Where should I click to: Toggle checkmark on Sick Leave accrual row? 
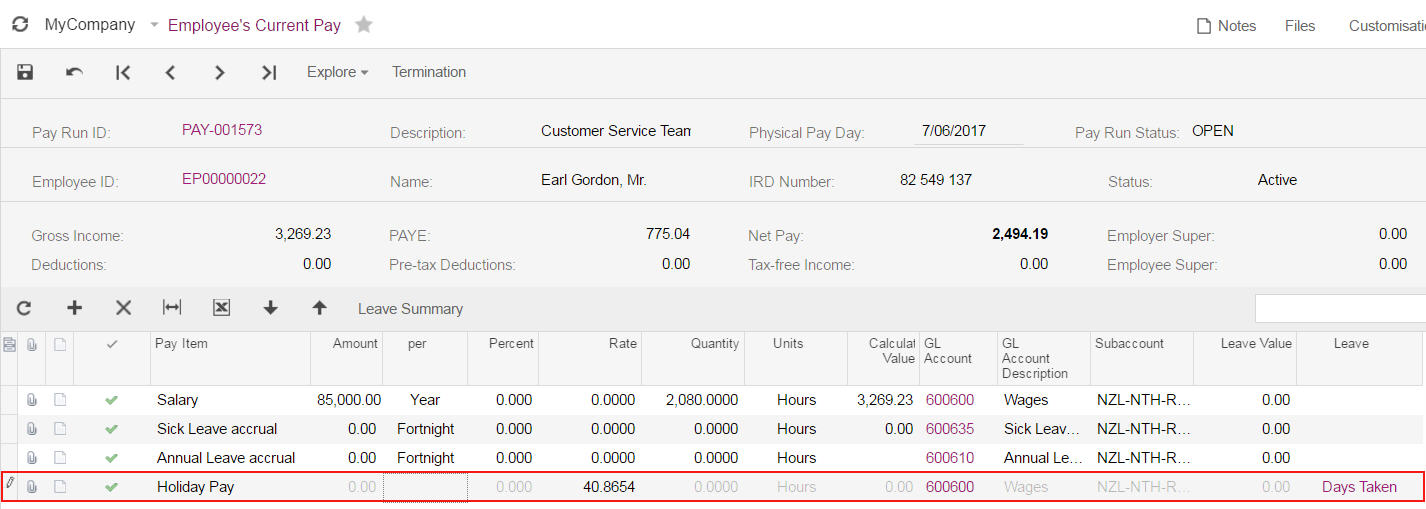coord(111,429)
